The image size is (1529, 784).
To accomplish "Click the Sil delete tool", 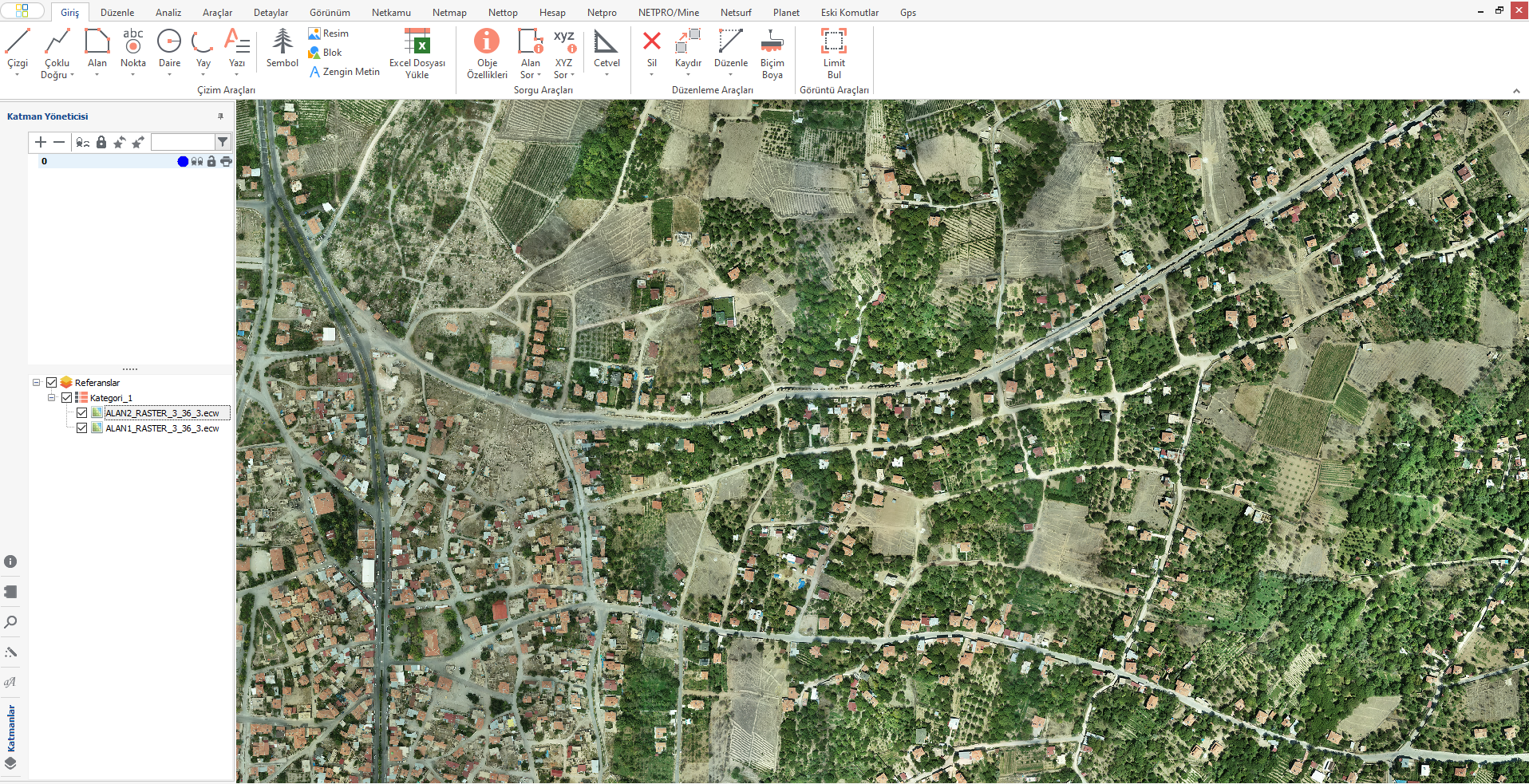I will tap(651, 46).
